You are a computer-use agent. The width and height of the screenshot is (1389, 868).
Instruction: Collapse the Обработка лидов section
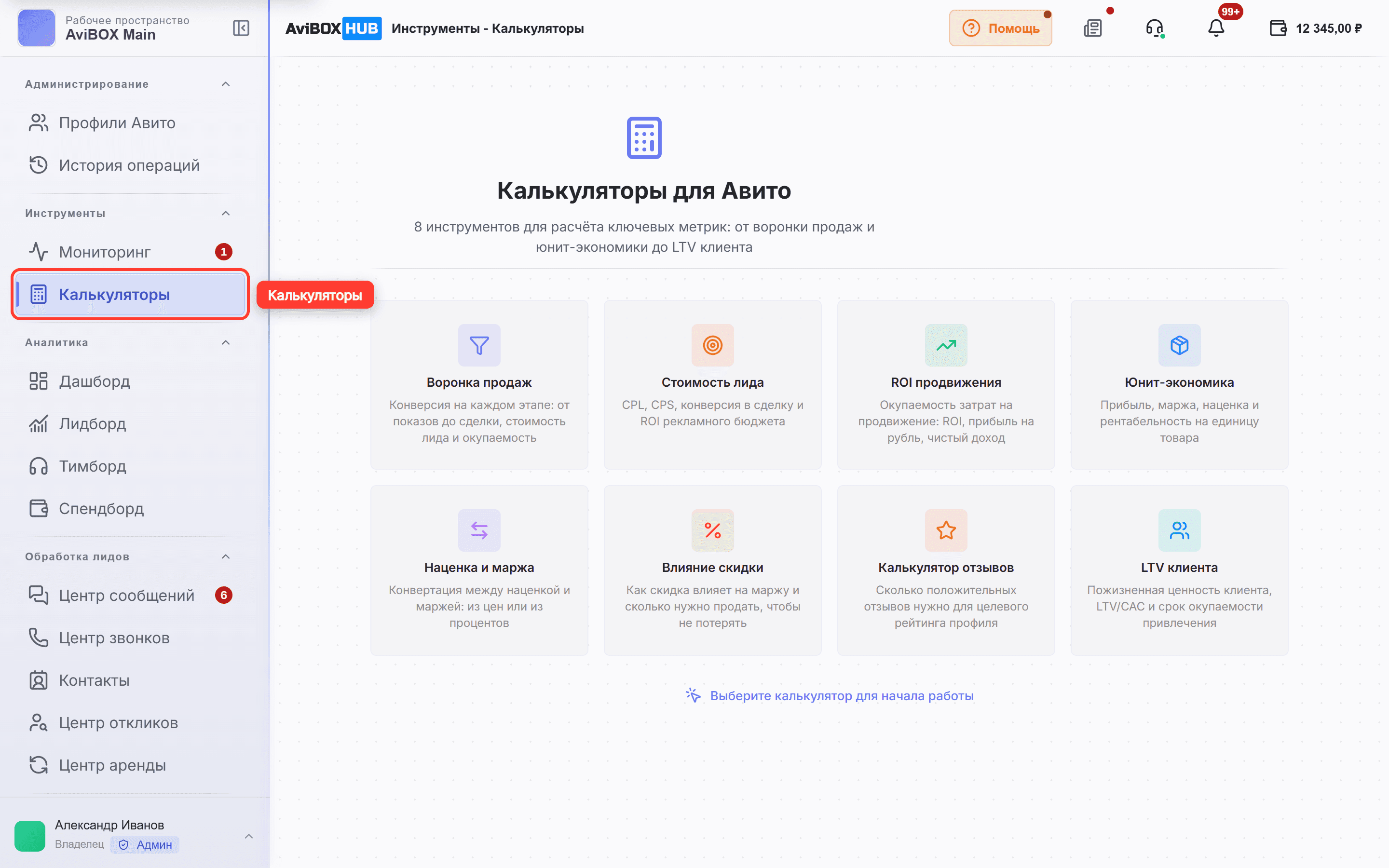pyautogui.click(x=226, y=557)
